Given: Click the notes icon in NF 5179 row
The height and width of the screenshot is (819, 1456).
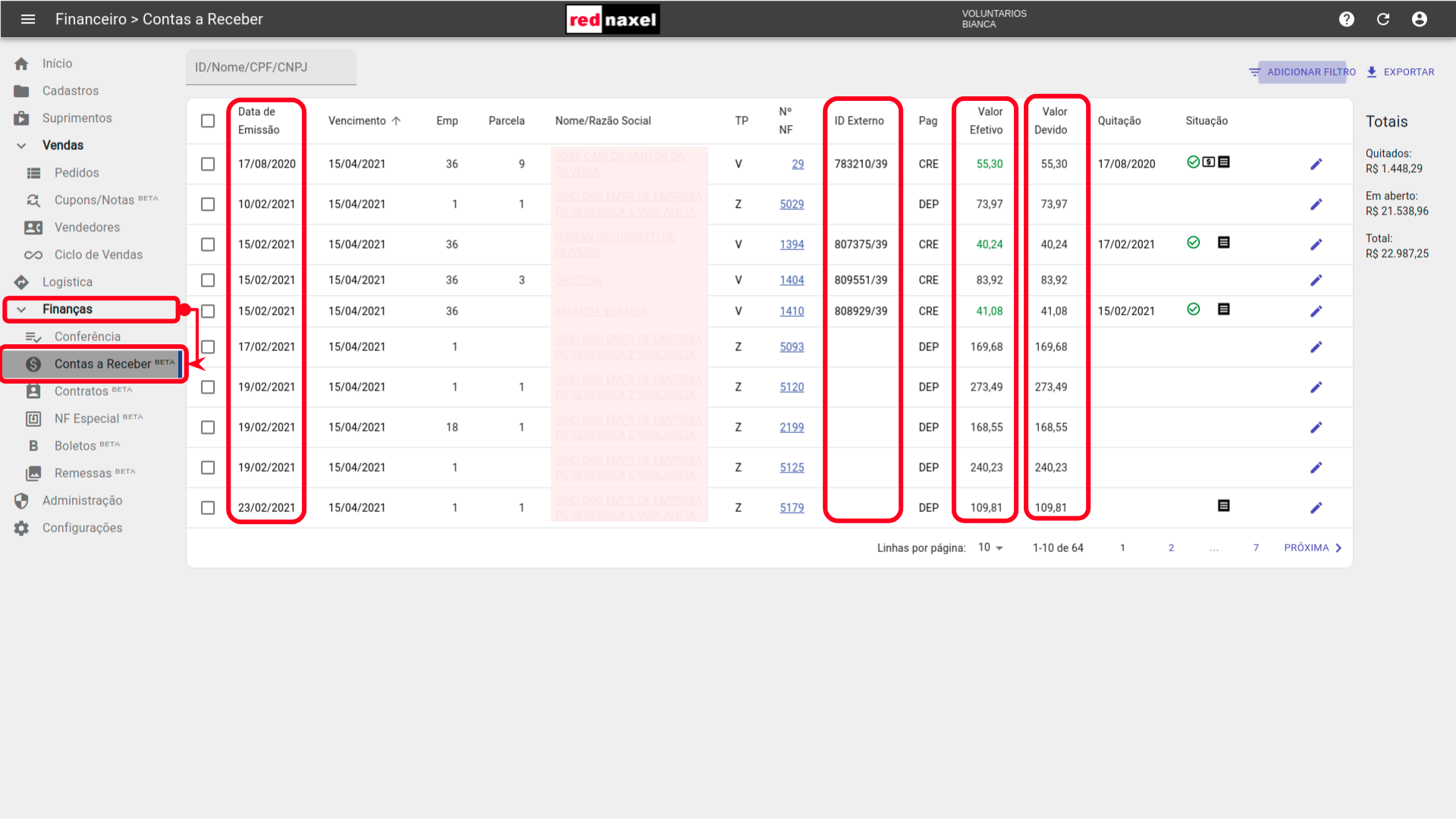Looking at the screenshot, I should click(1223, 506).
